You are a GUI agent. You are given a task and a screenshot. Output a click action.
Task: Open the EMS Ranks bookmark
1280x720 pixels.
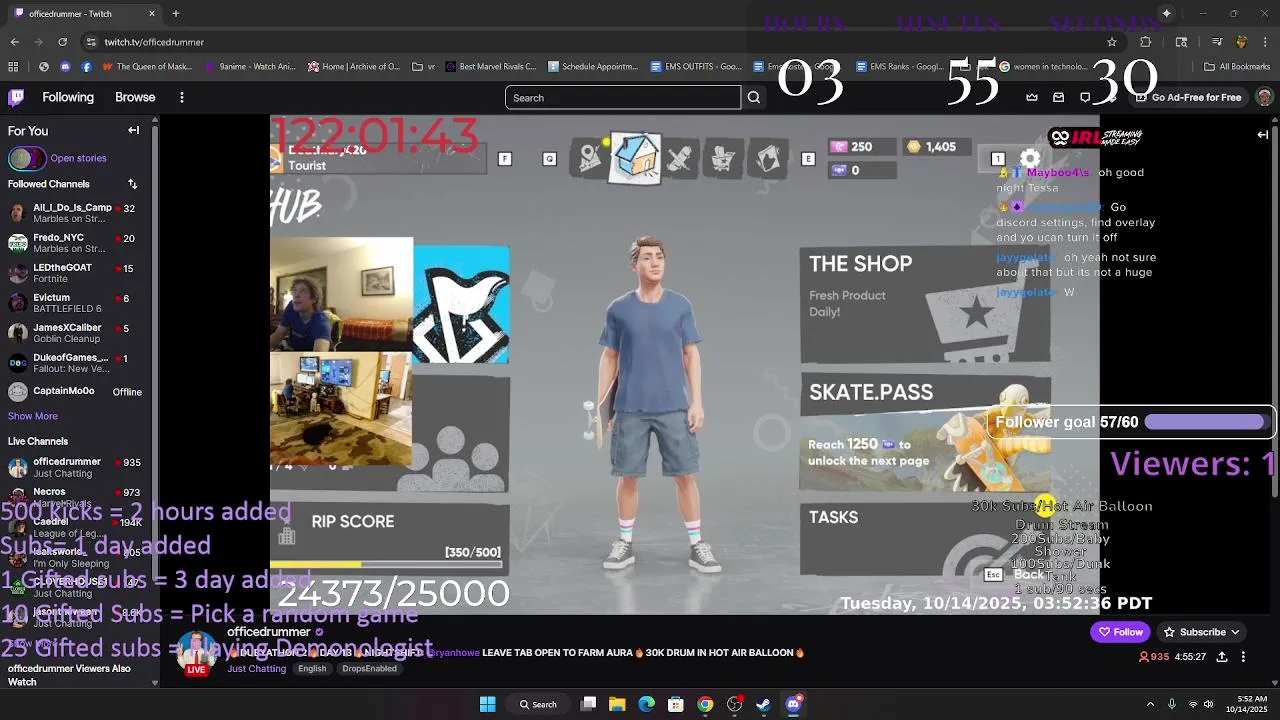tap(900, 67)
